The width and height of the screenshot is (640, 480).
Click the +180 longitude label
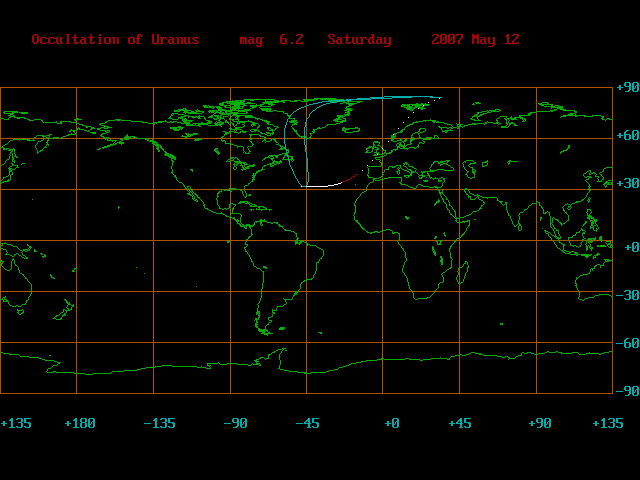80,423
